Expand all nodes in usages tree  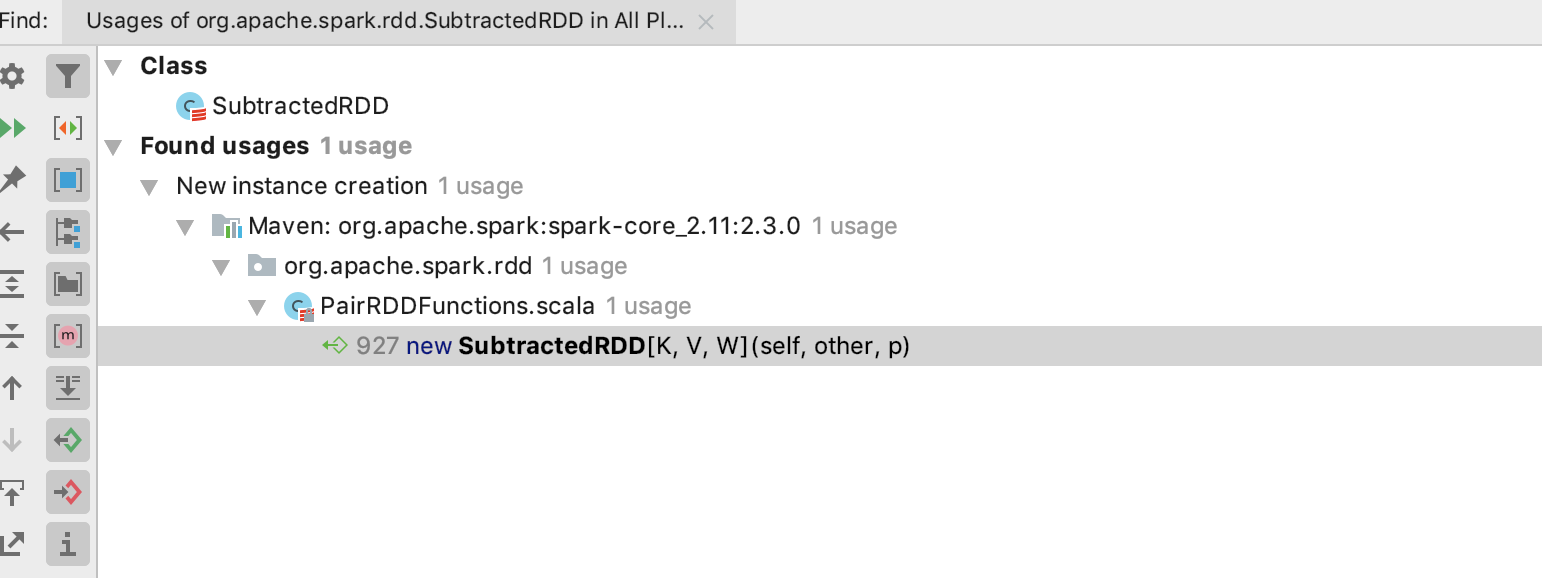(x=12, y=284)
